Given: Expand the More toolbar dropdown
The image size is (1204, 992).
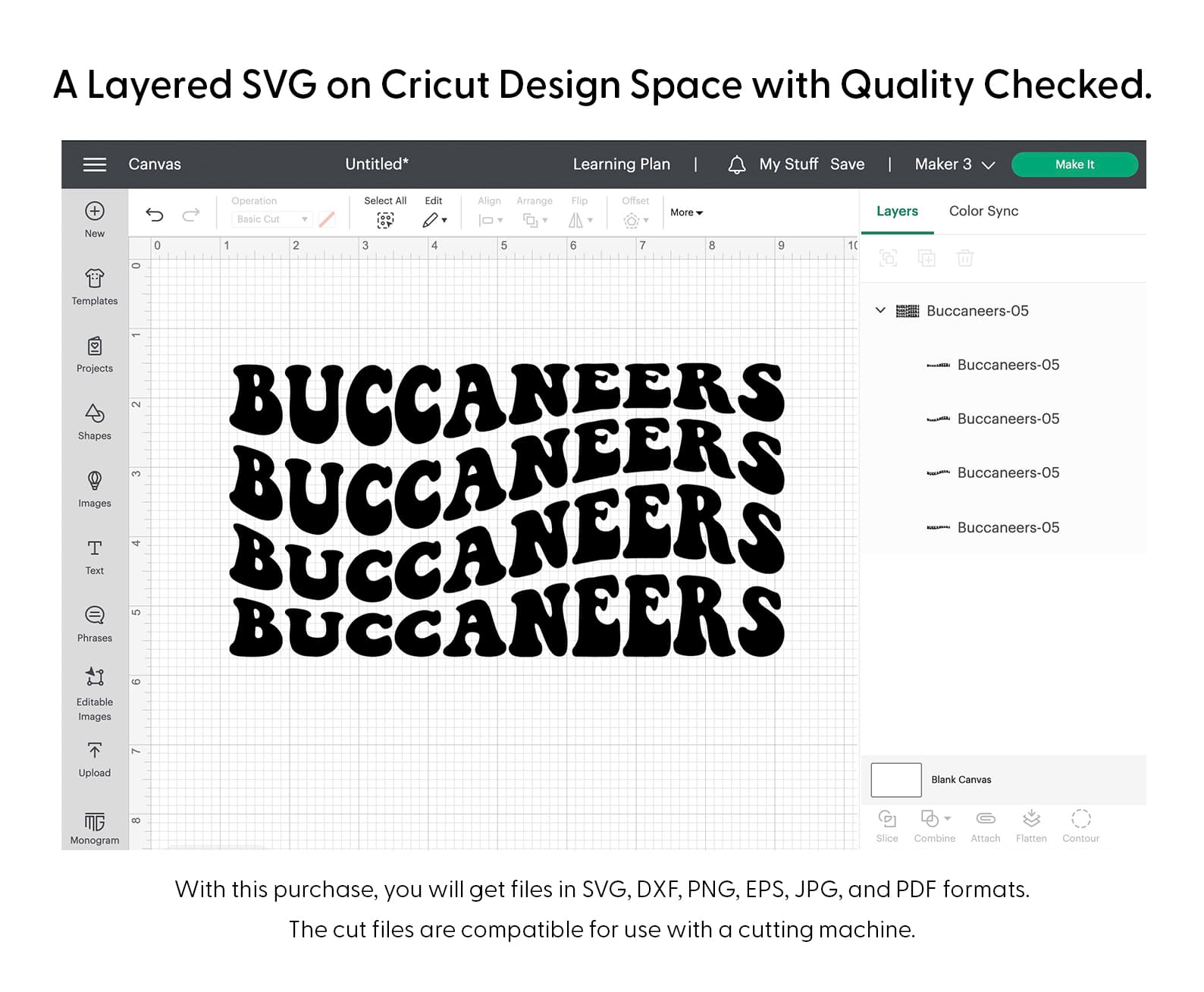Looking at the screenshot, I should pos(686,213).
